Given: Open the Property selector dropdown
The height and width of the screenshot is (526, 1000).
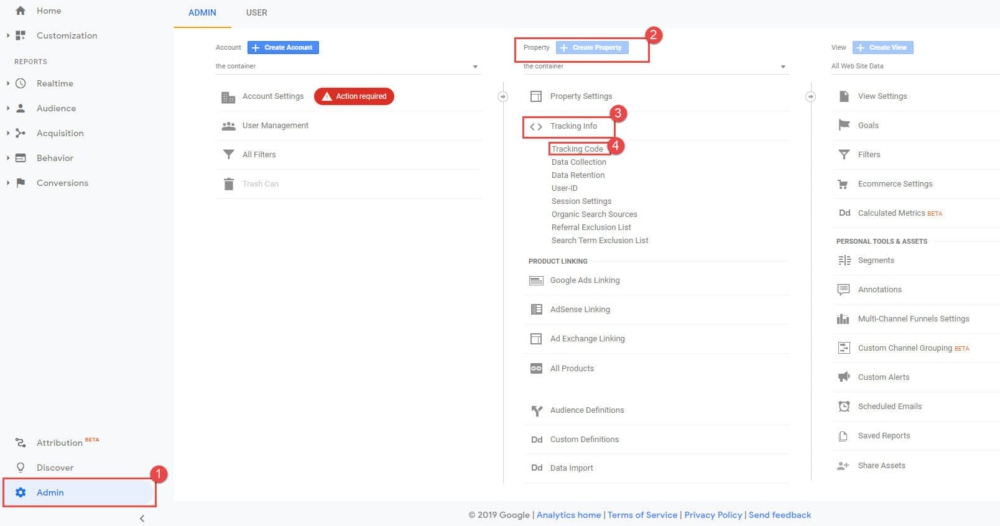Looking at the screenshot, I should [x=655, y=66].
